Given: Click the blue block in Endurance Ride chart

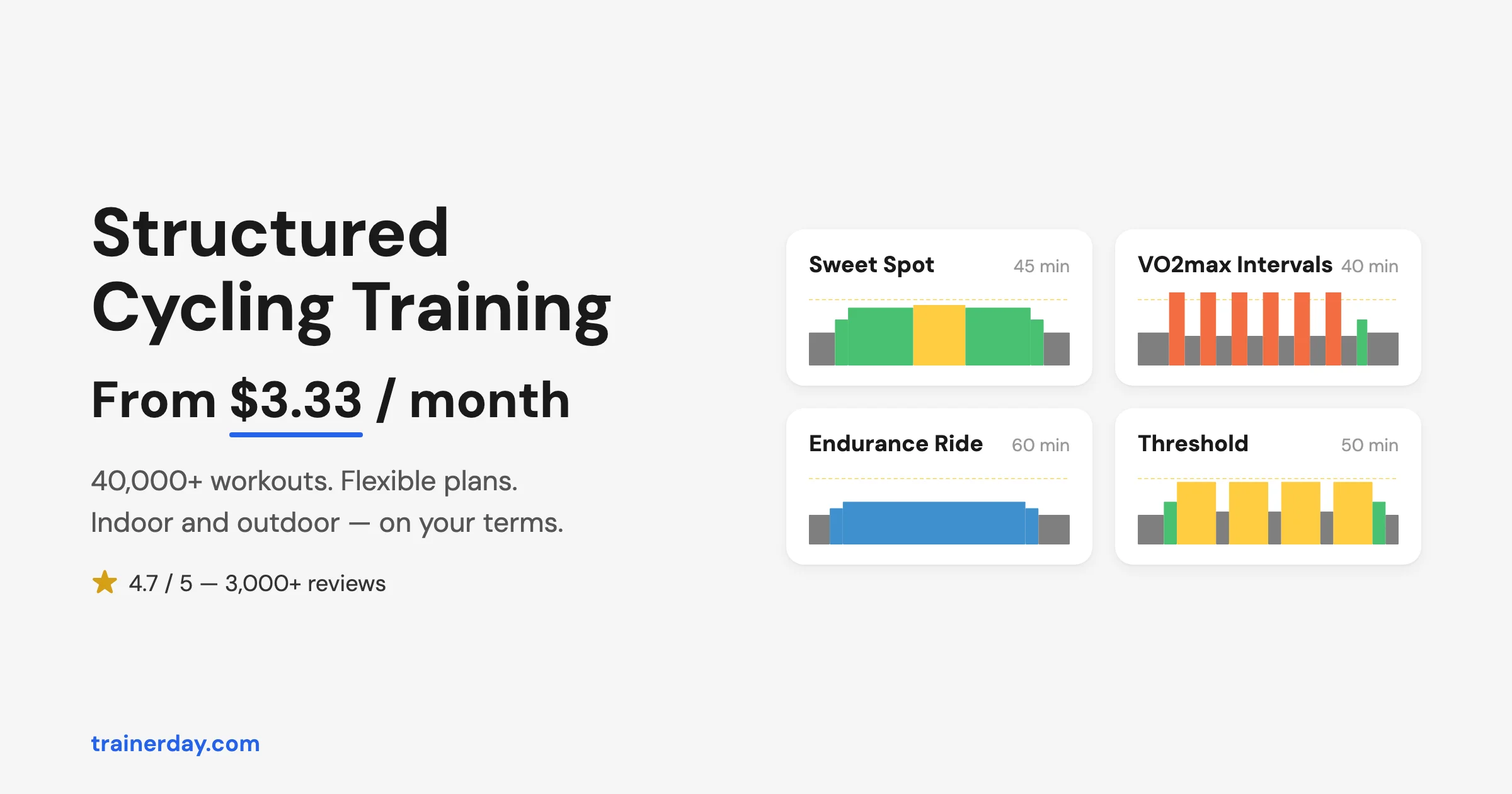Looking at the screenshot, I should pyautogui.click(x=934, y=523).
